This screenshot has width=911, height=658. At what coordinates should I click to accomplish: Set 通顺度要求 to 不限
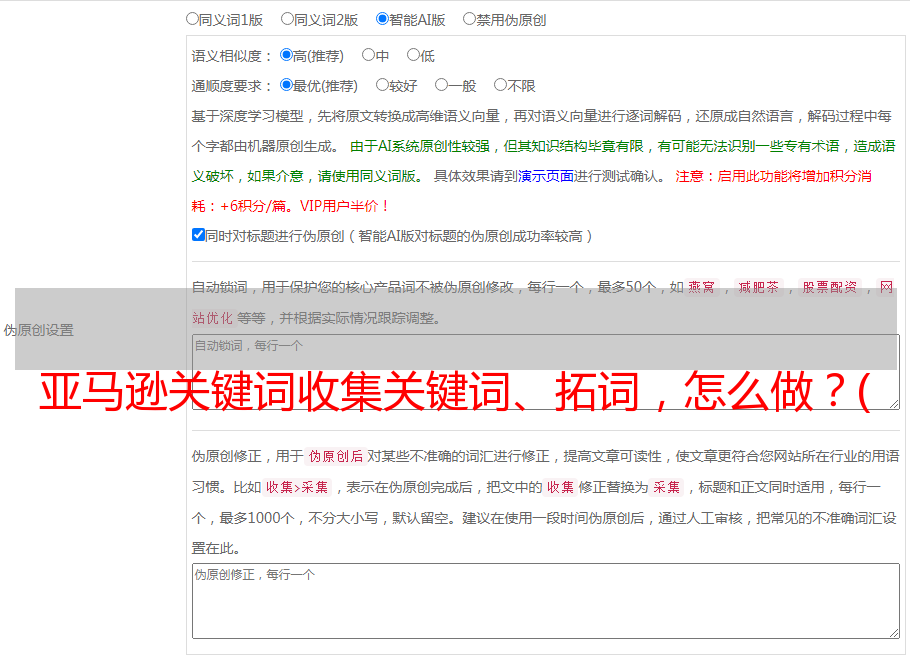click(x=500, y=85)
